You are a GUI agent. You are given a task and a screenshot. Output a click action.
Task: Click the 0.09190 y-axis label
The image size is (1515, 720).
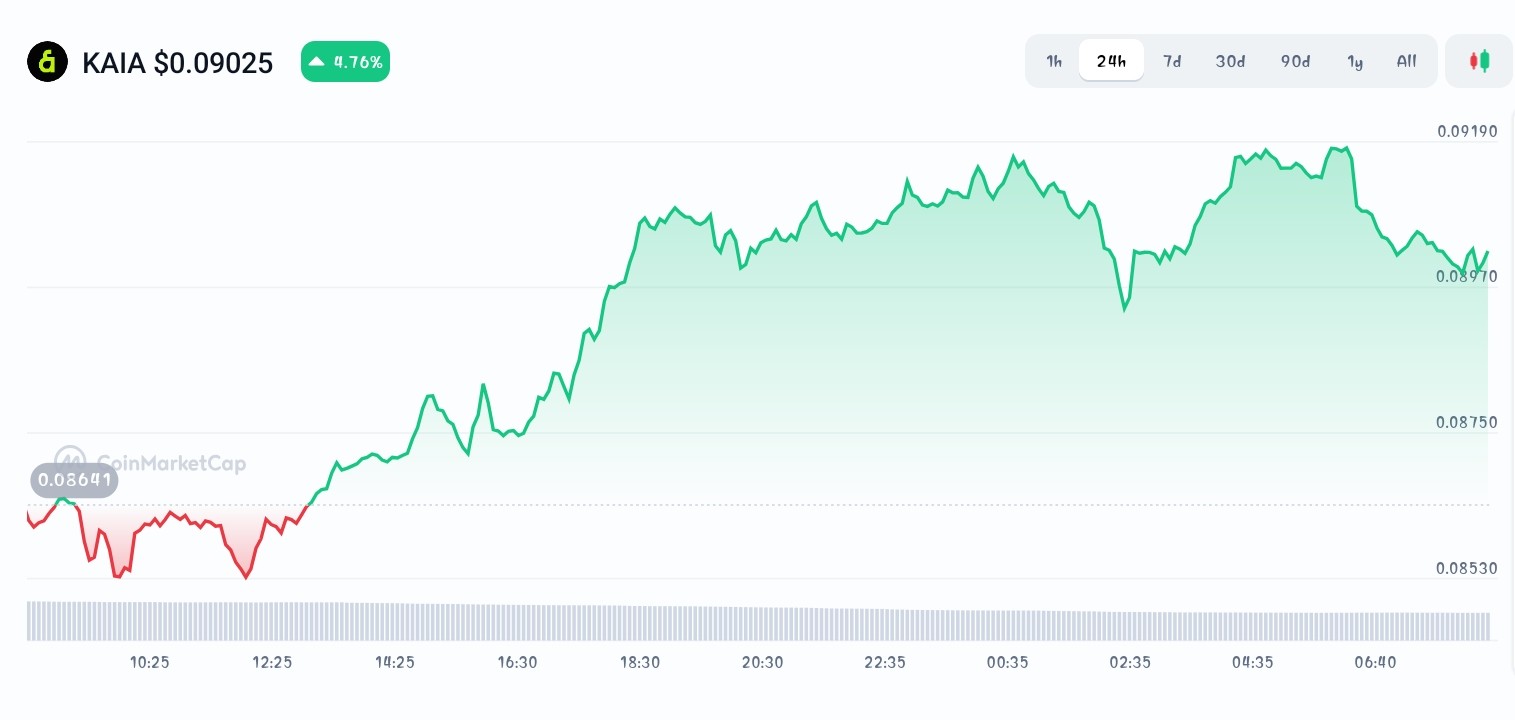[x=1467, y=131]
